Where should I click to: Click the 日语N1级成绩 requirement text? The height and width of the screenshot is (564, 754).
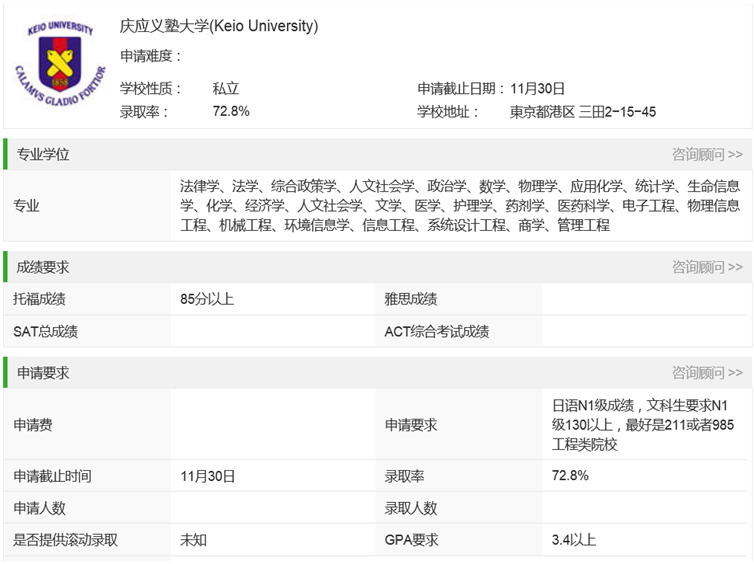tap(643, 425)
